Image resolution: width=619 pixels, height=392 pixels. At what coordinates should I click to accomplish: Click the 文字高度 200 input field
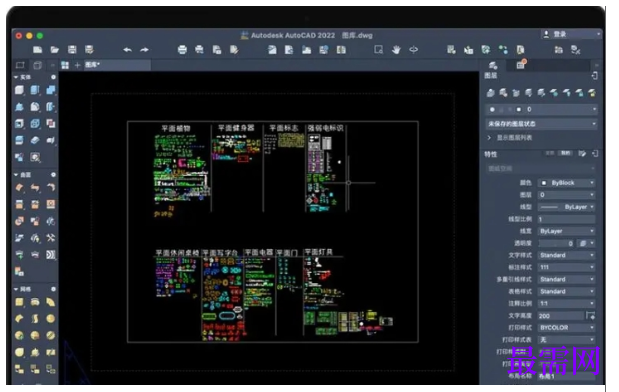tap(561, 316)
